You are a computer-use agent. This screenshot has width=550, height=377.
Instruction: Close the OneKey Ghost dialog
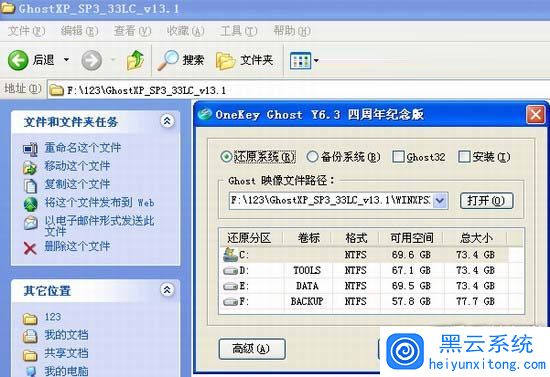click(536, 115)
